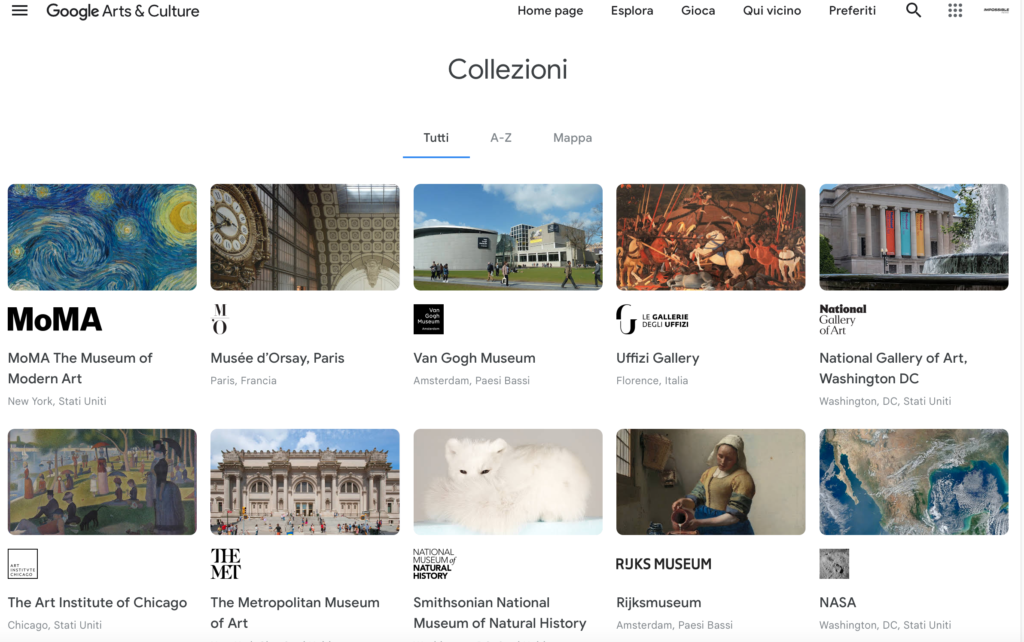Click the Collezioni page heading
Viewport: 1024px width, 642px height.
click(507, 69)
